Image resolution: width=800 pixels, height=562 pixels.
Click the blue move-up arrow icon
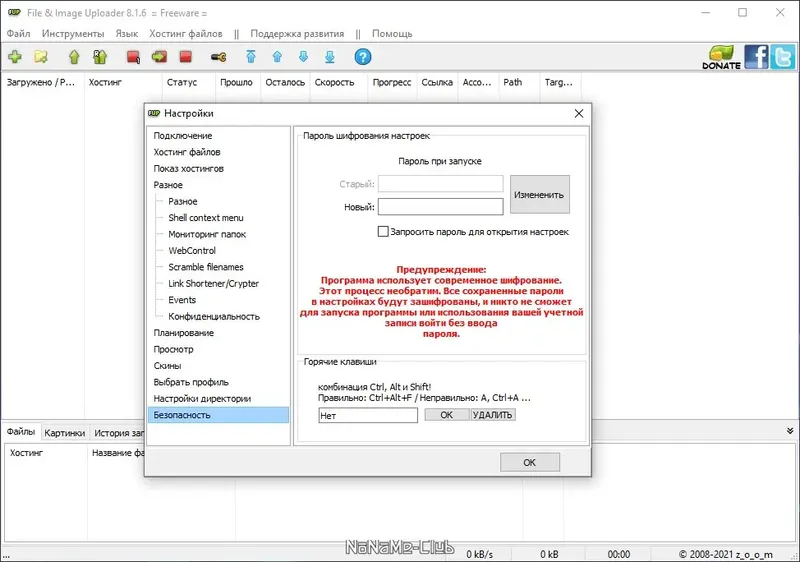[277, 57]
